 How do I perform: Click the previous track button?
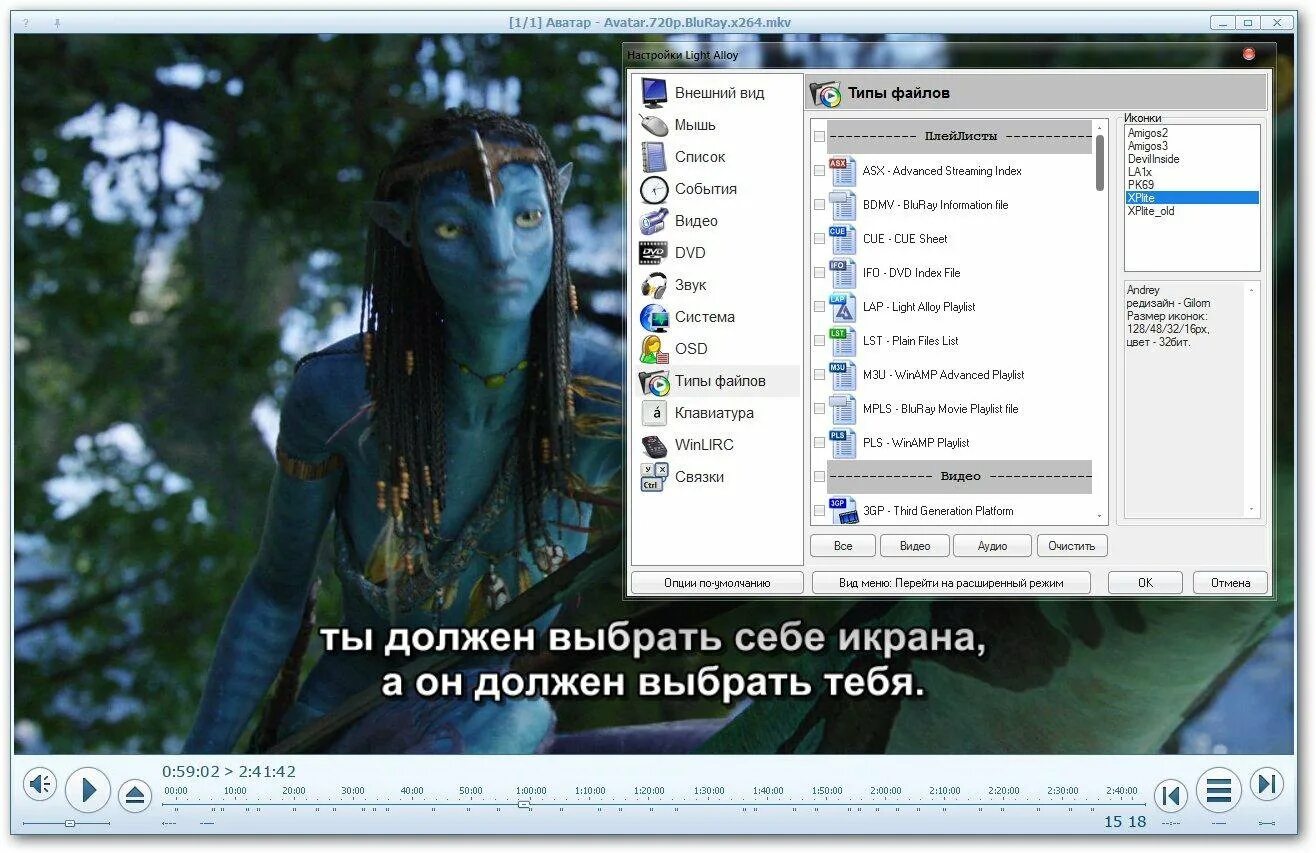coord(1170,796)
